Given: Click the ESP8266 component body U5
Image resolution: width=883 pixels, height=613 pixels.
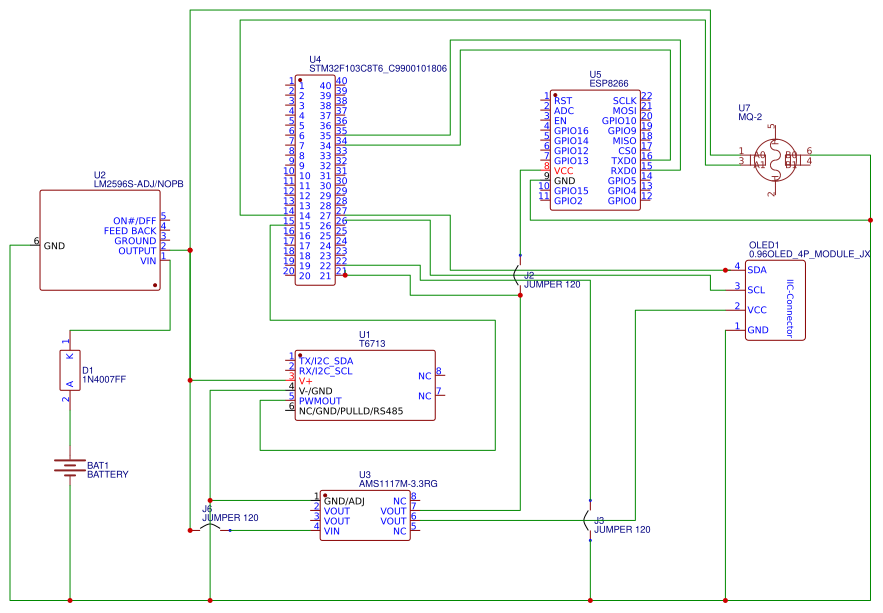Looking at the screenshot, I should coord(597,150).
